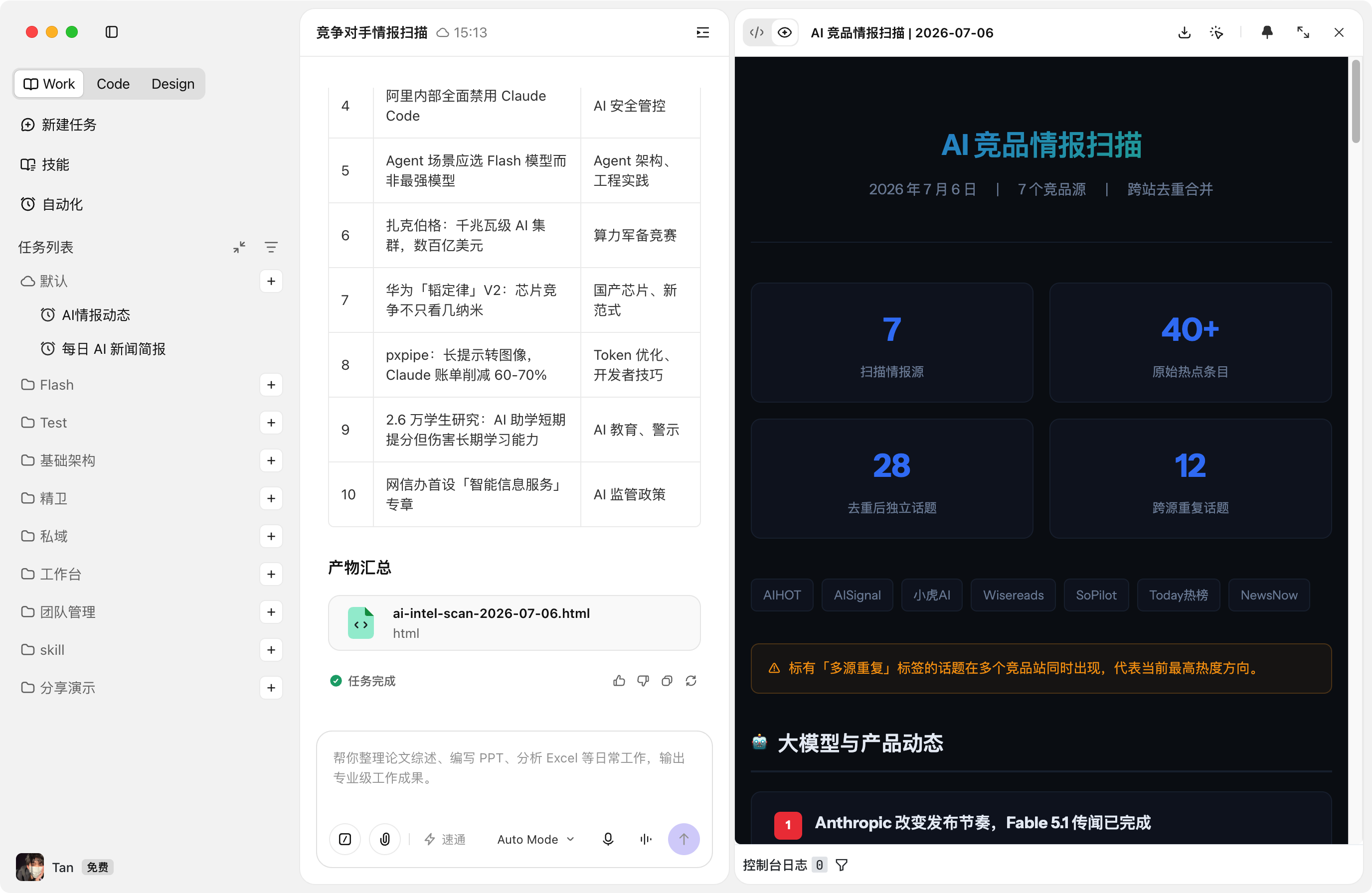The height and width of the screenshot is (893, 1372).
Task: Expand the 精卫 folder
Action: (x=44, y=498)
